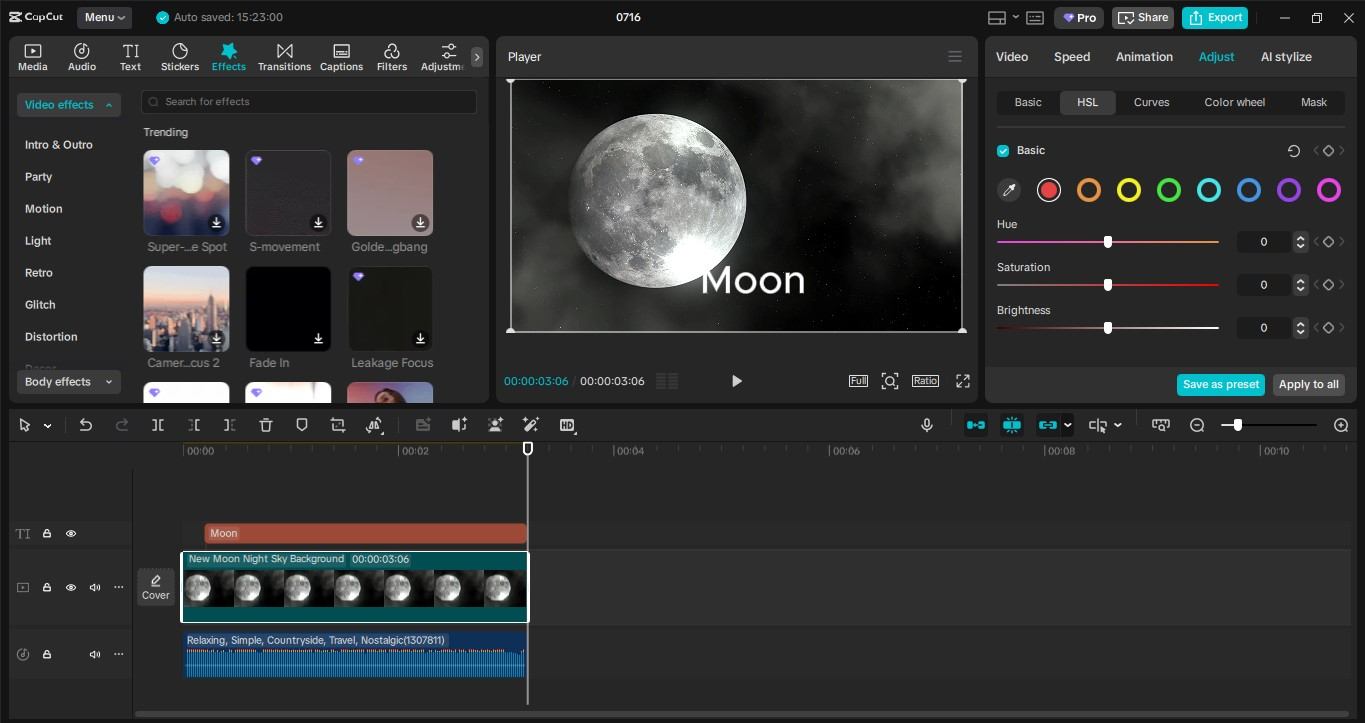This screenshot has width=1365, height=723.
Task: Play the video preview
Action: [737, 381]
